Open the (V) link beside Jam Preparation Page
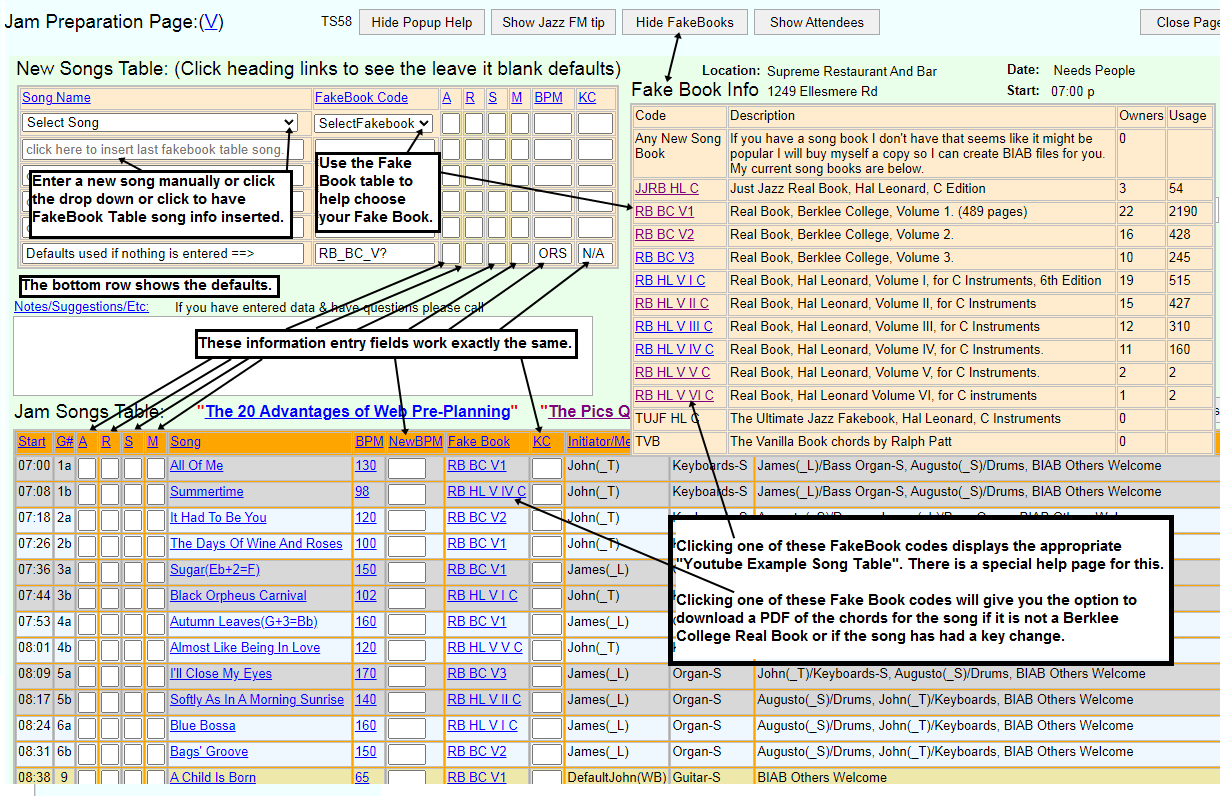1220x808 pixels. pyautogui.click(x=212, y=22)
